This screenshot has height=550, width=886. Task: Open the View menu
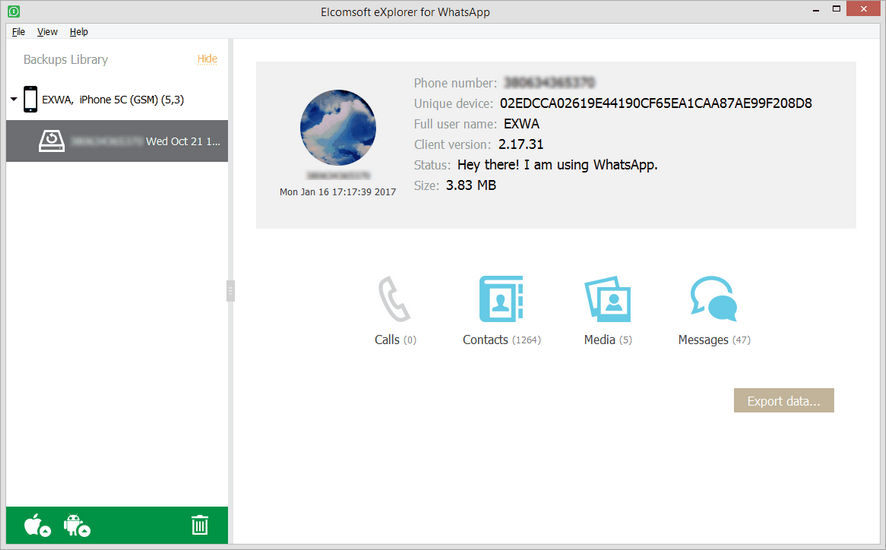coord(47,32)
